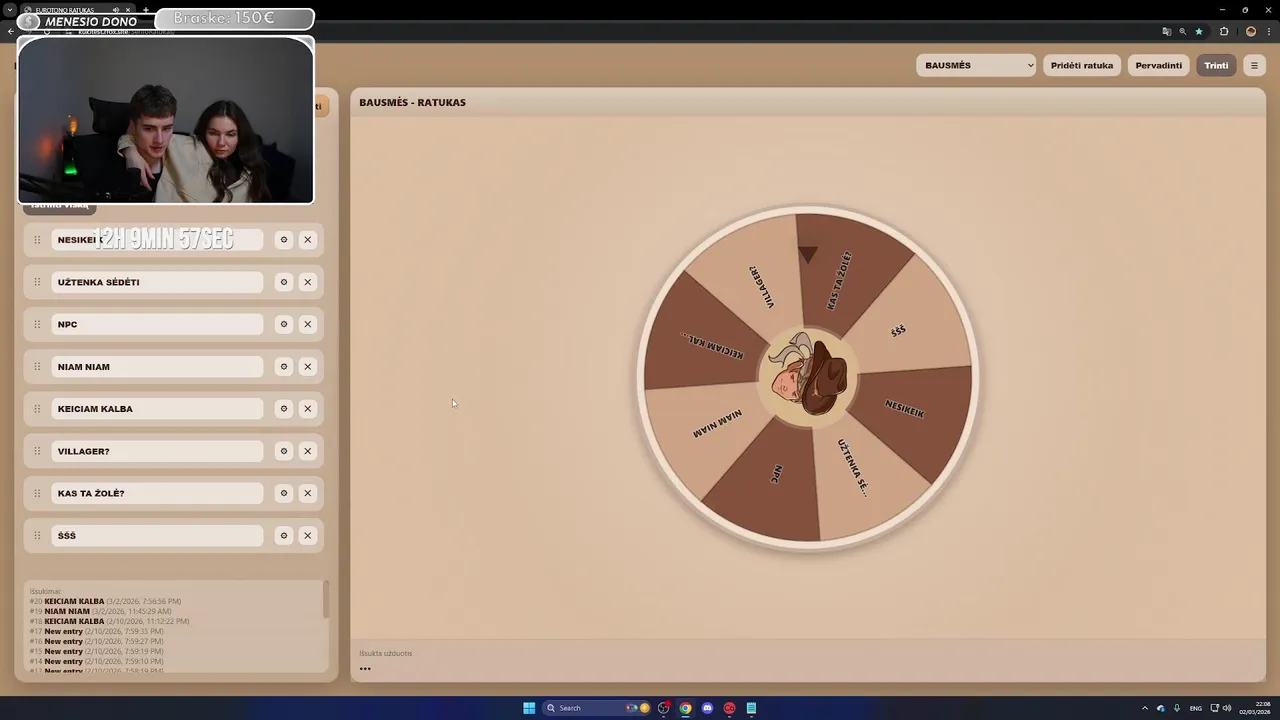Open the BAUSMĖS wheel selector dropdown
Screen dimensions: 1280x720
point(977,65)
